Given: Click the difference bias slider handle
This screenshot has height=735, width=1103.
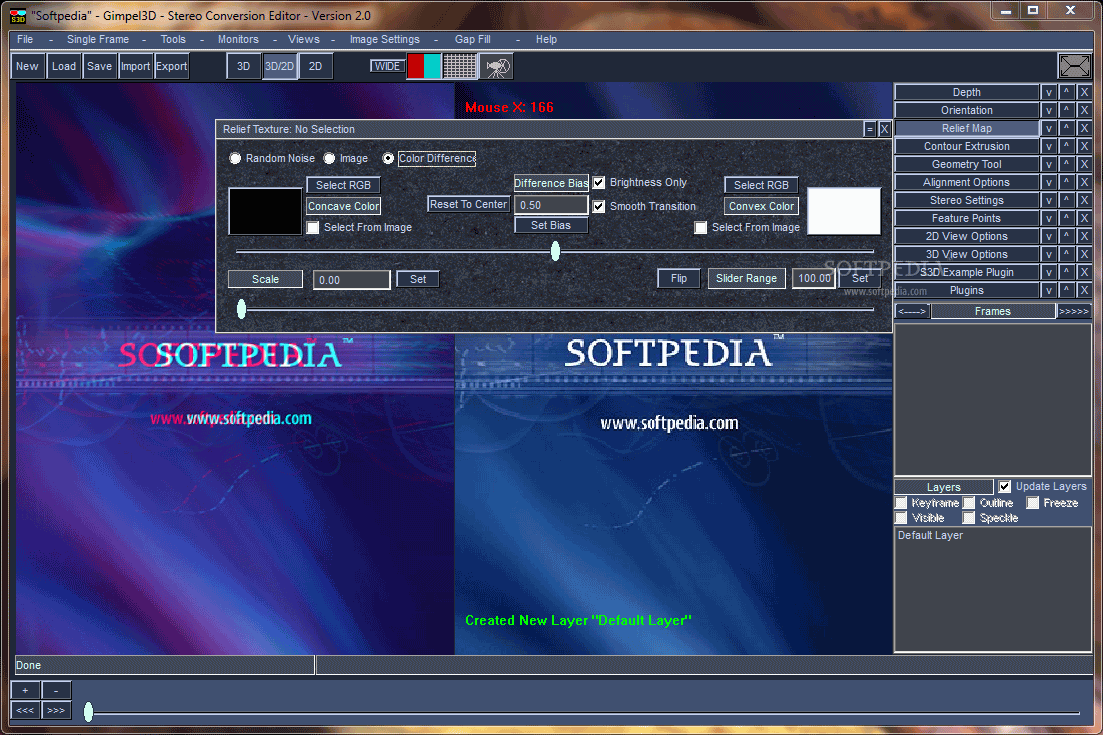Looking at the screenshot, I should 556,250.
